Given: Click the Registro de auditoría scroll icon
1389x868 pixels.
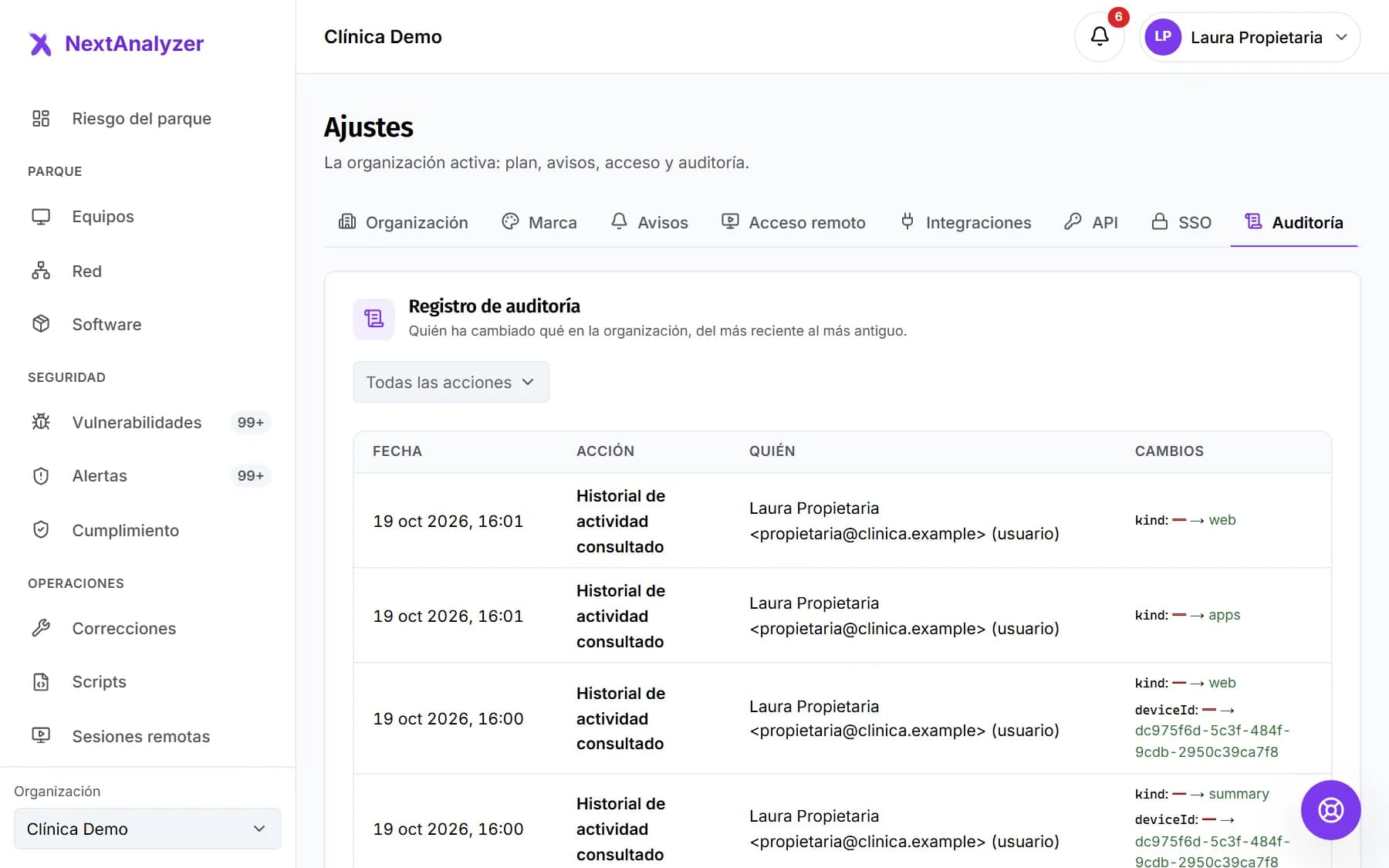Looking at the screenshot, I should click(374, 319).
